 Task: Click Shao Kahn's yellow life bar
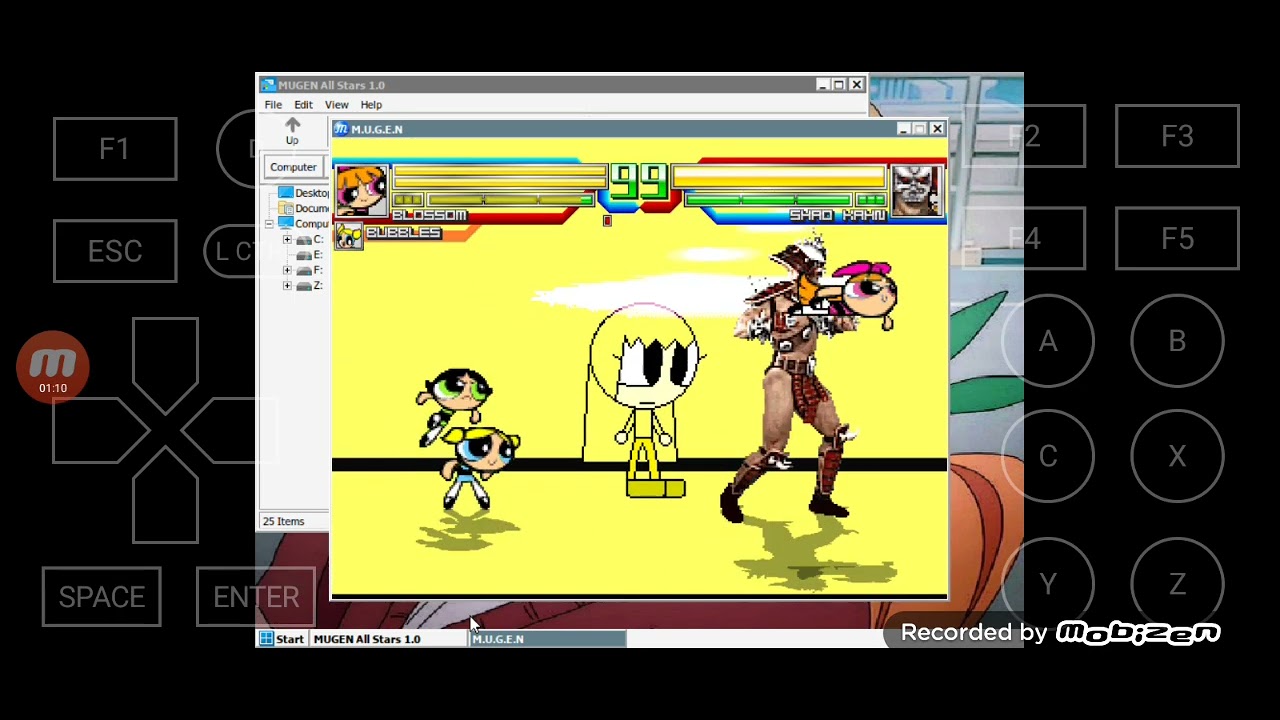click(779, 177)
